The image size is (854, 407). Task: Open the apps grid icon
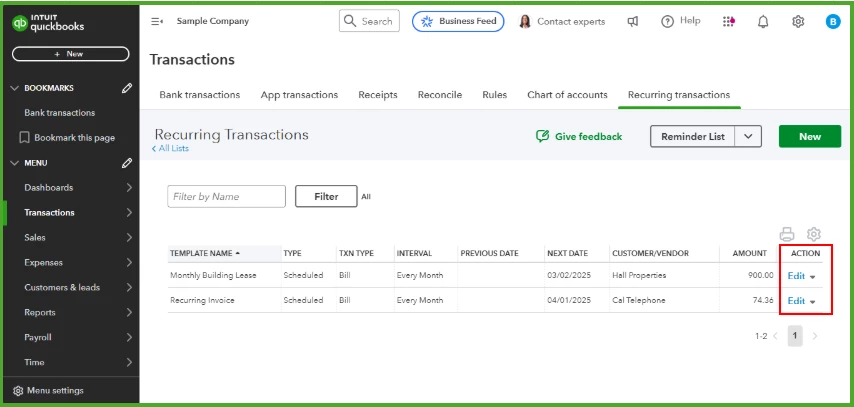(x=729, y=21)
